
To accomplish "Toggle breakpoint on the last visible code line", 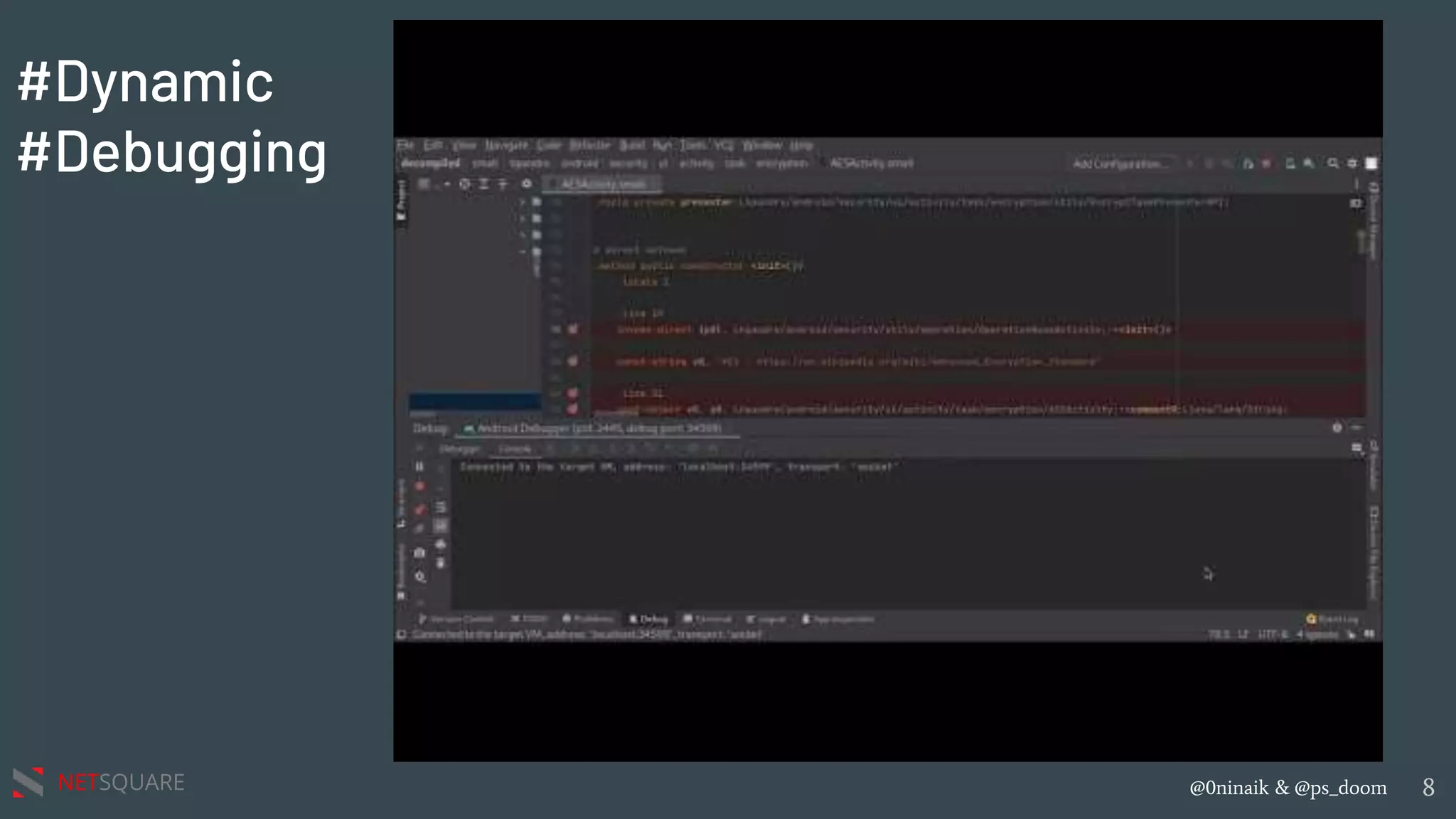I will coord(572,409).
